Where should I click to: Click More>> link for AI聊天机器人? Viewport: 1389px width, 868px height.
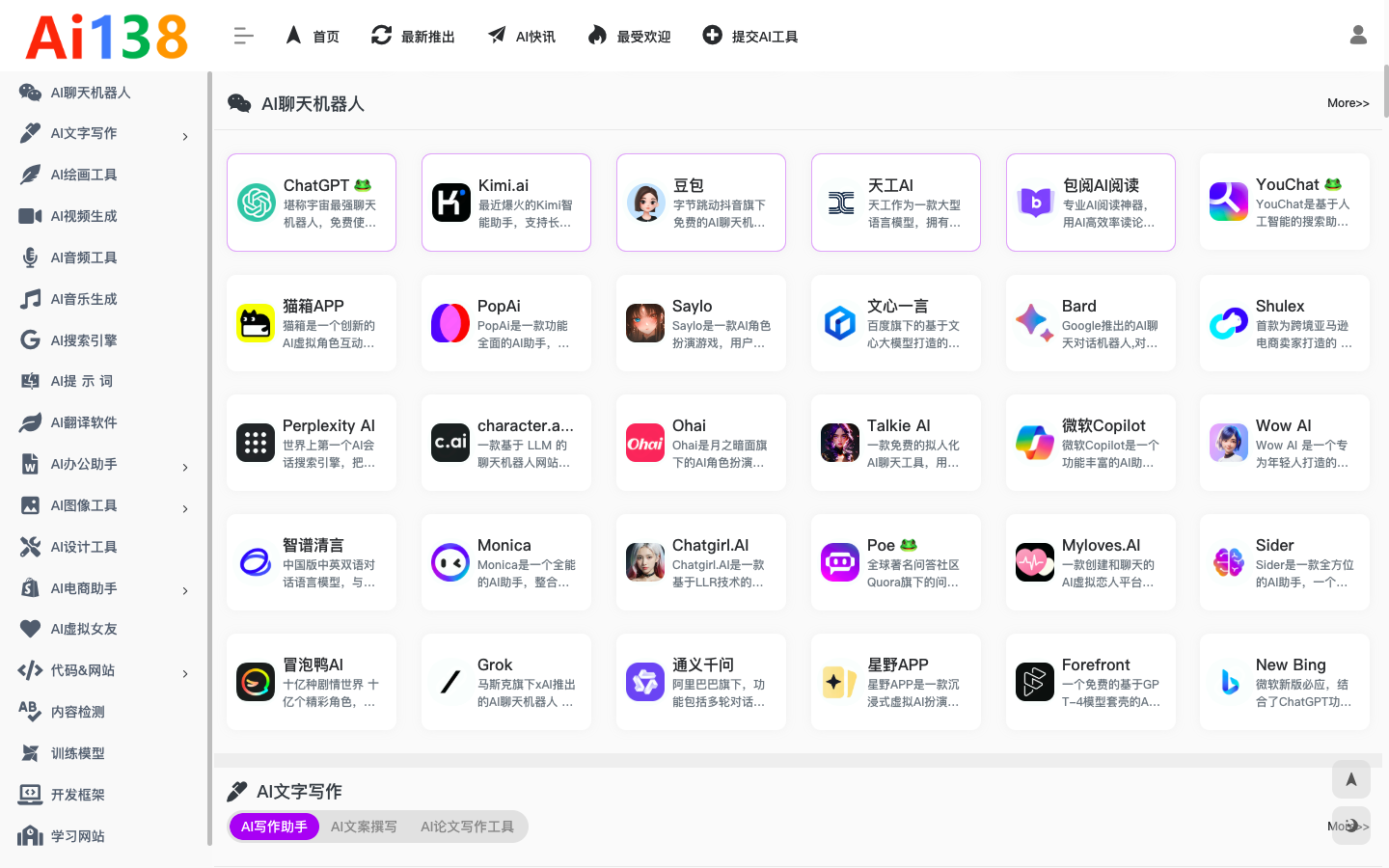(1348, 103)
